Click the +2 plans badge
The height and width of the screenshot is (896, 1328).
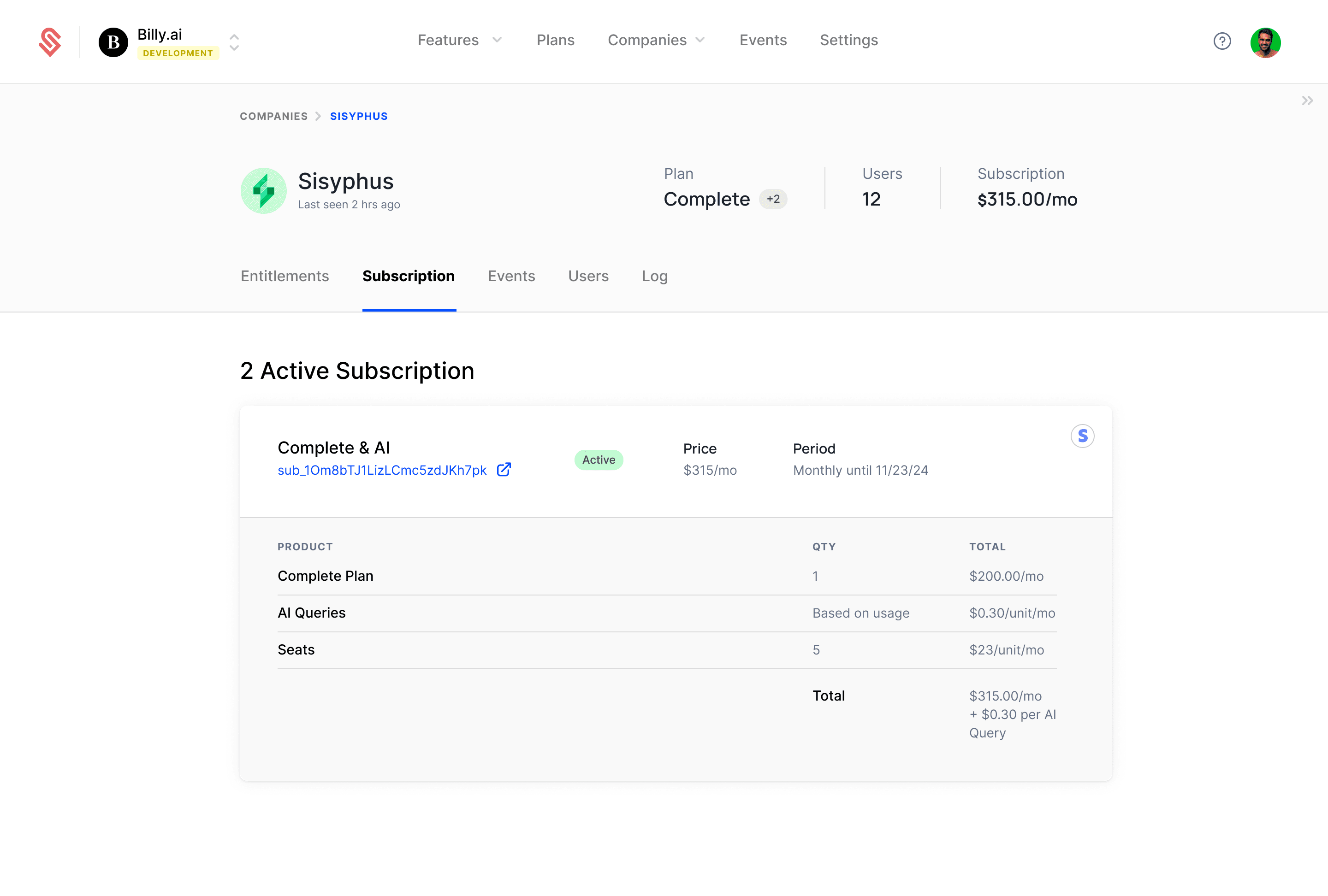click(772, 199)
